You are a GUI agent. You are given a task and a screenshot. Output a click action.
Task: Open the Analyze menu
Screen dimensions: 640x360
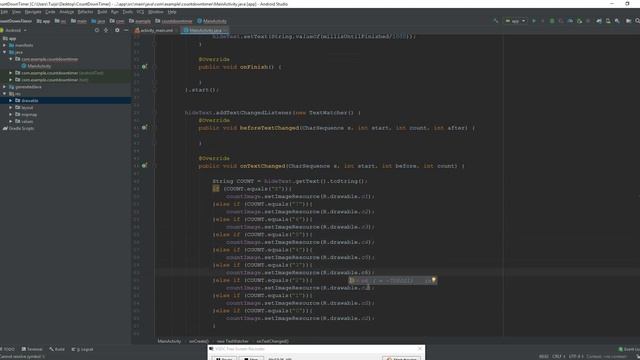67,12
